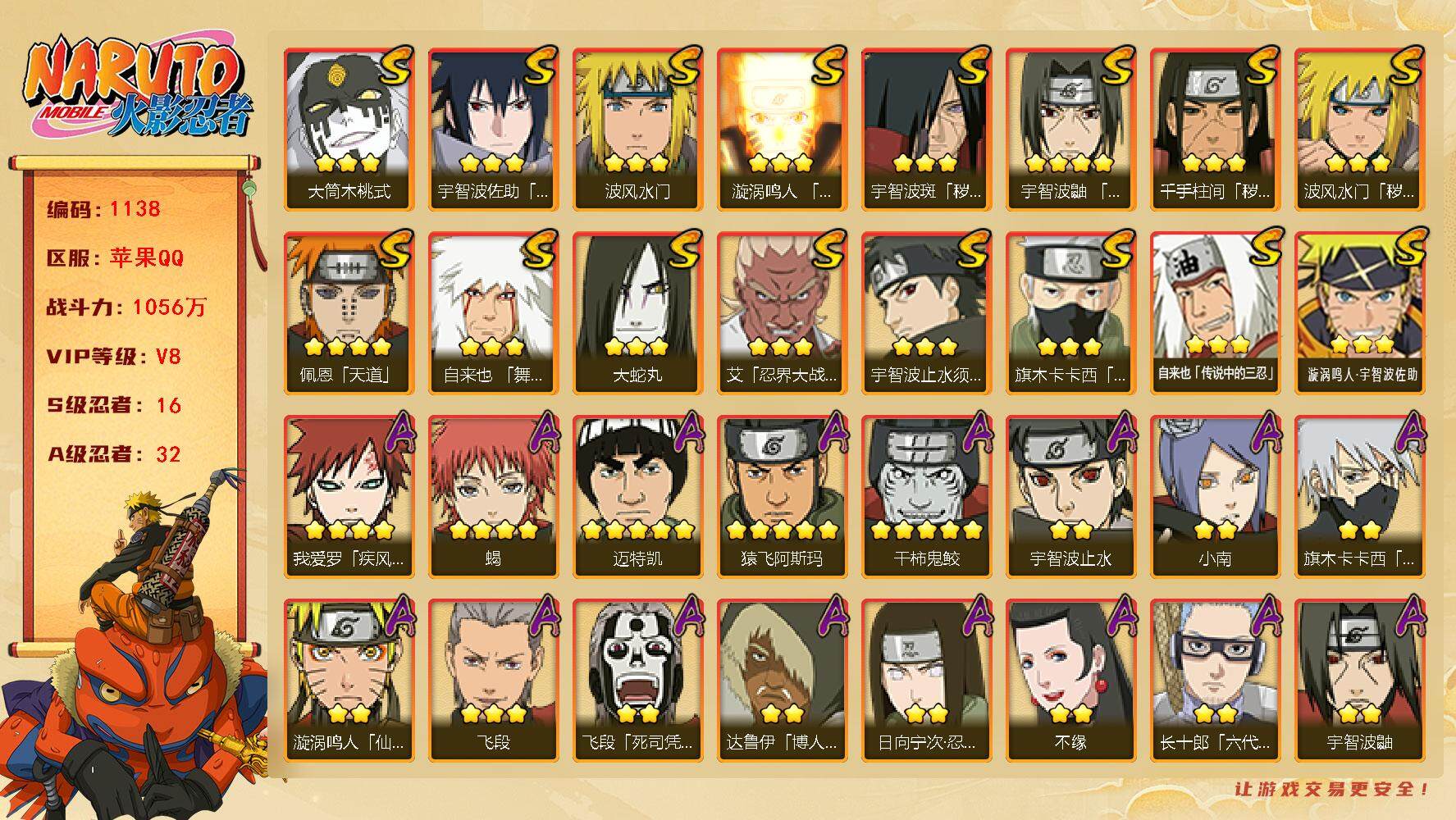Click the 让游戏交易更安全 slogan text
Viewport: 1456px width, 820px height.
pos(1332,789)
